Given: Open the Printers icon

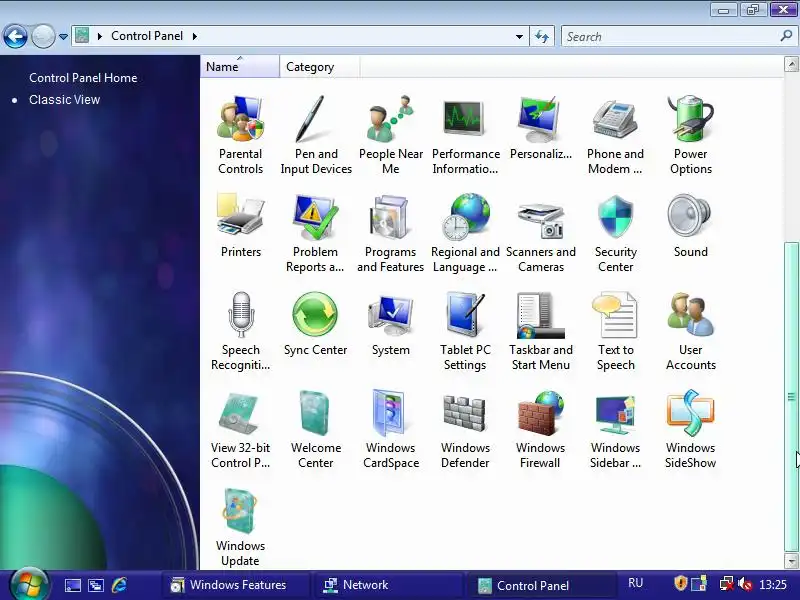Looking at the screenshot, I should tap(240, 226).
